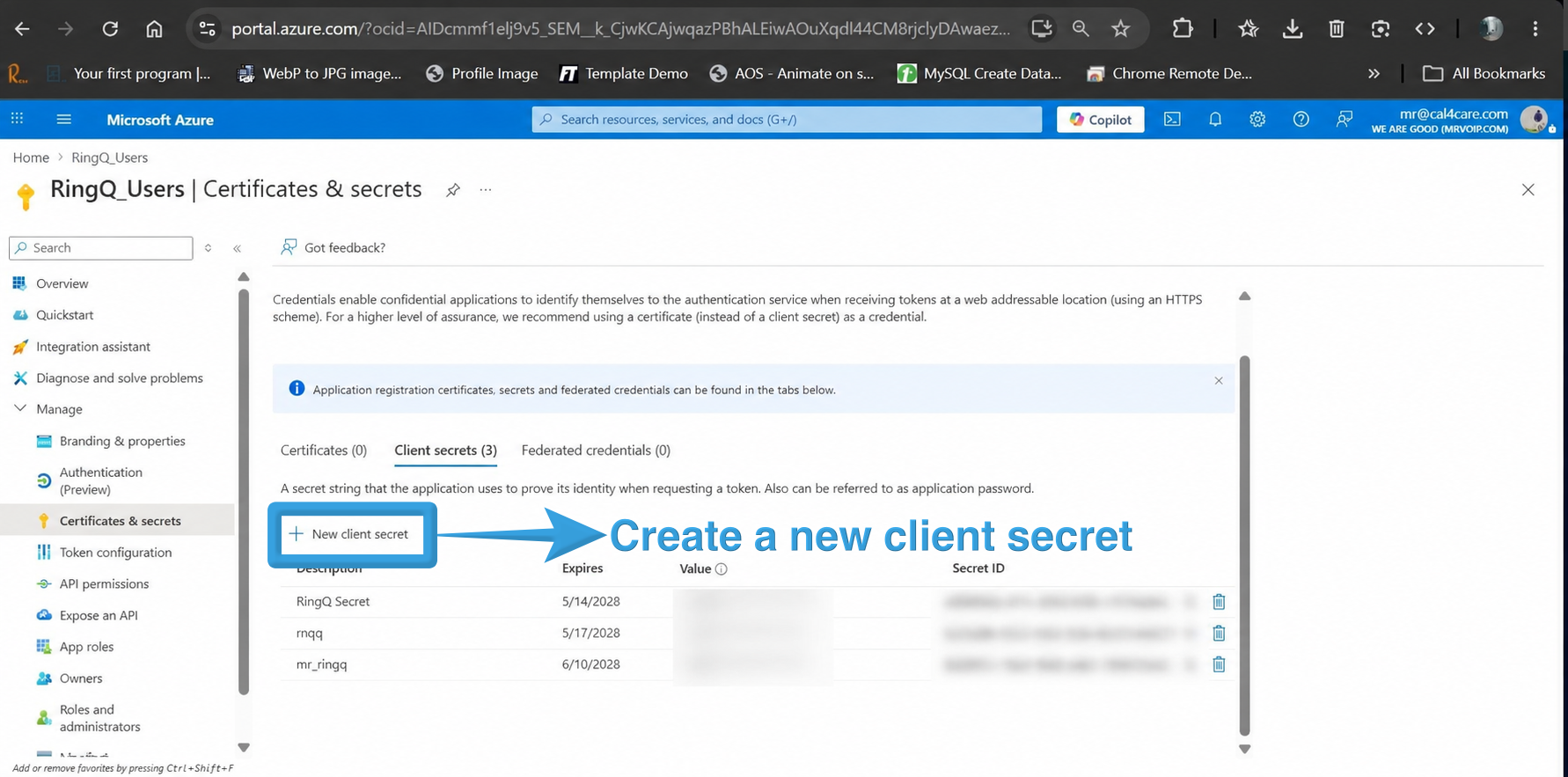Bookmark this page with the Chrome star icon
This screenshot has width=1568, height=777.
1120,28
